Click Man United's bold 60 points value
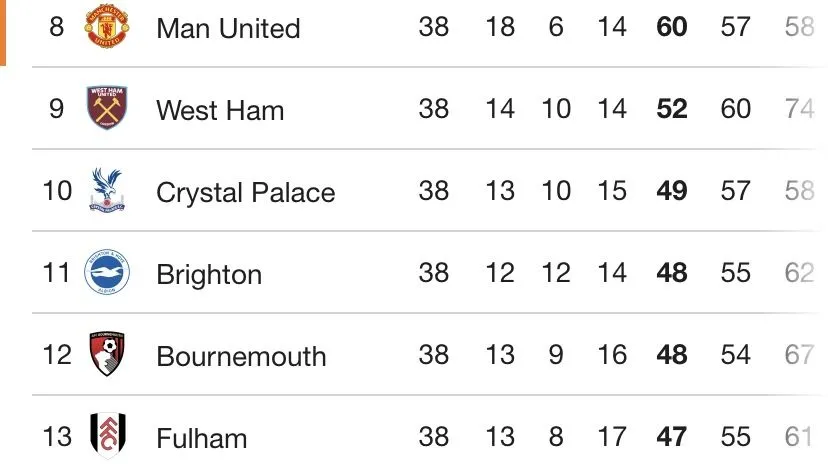 [672, 27]
